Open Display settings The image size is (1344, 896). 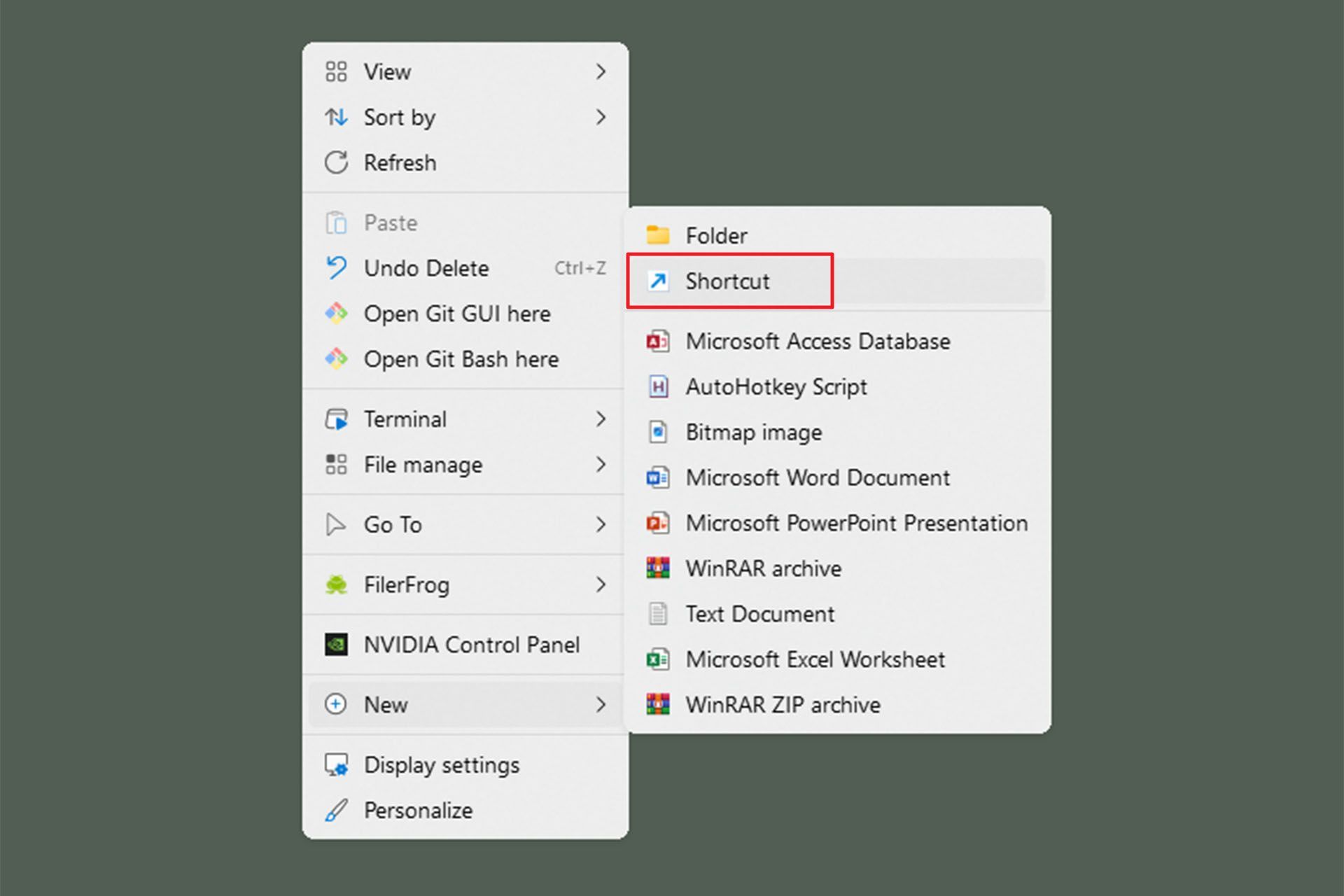point(441,765)
